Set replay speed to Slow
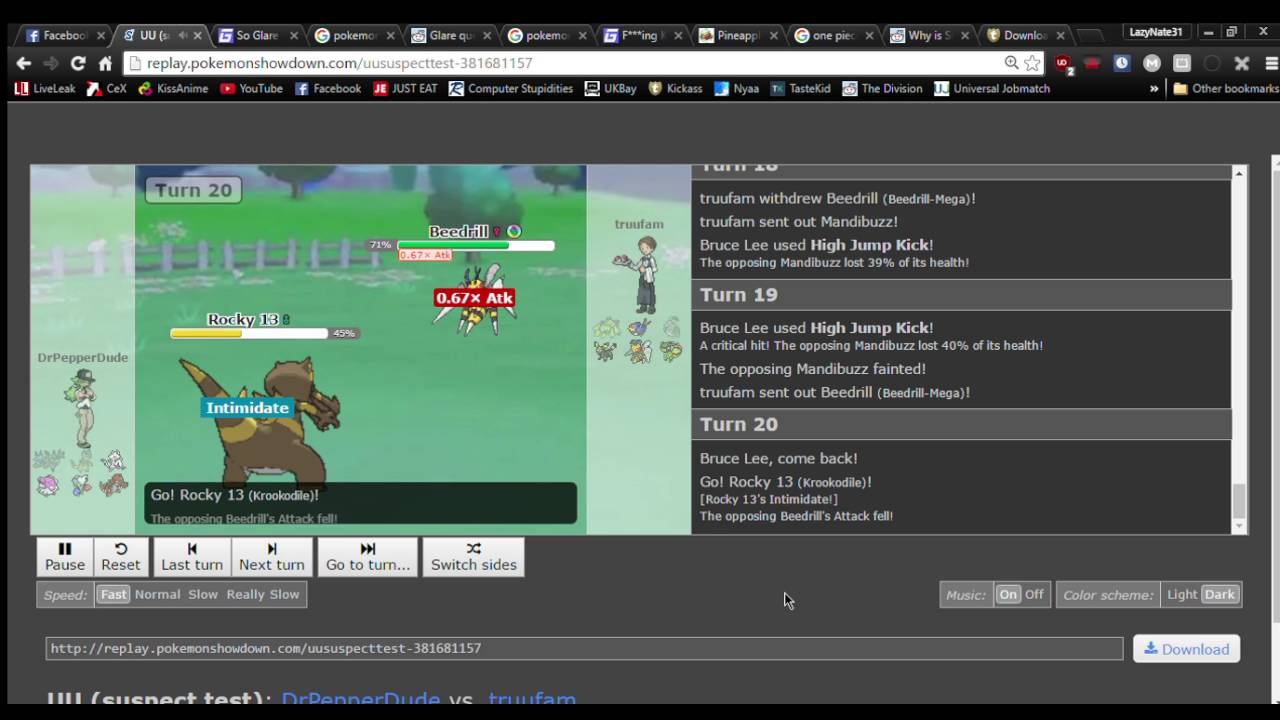Image resolution: width=1280 pixels, height=720 pixels. click(x=203, y=594)
